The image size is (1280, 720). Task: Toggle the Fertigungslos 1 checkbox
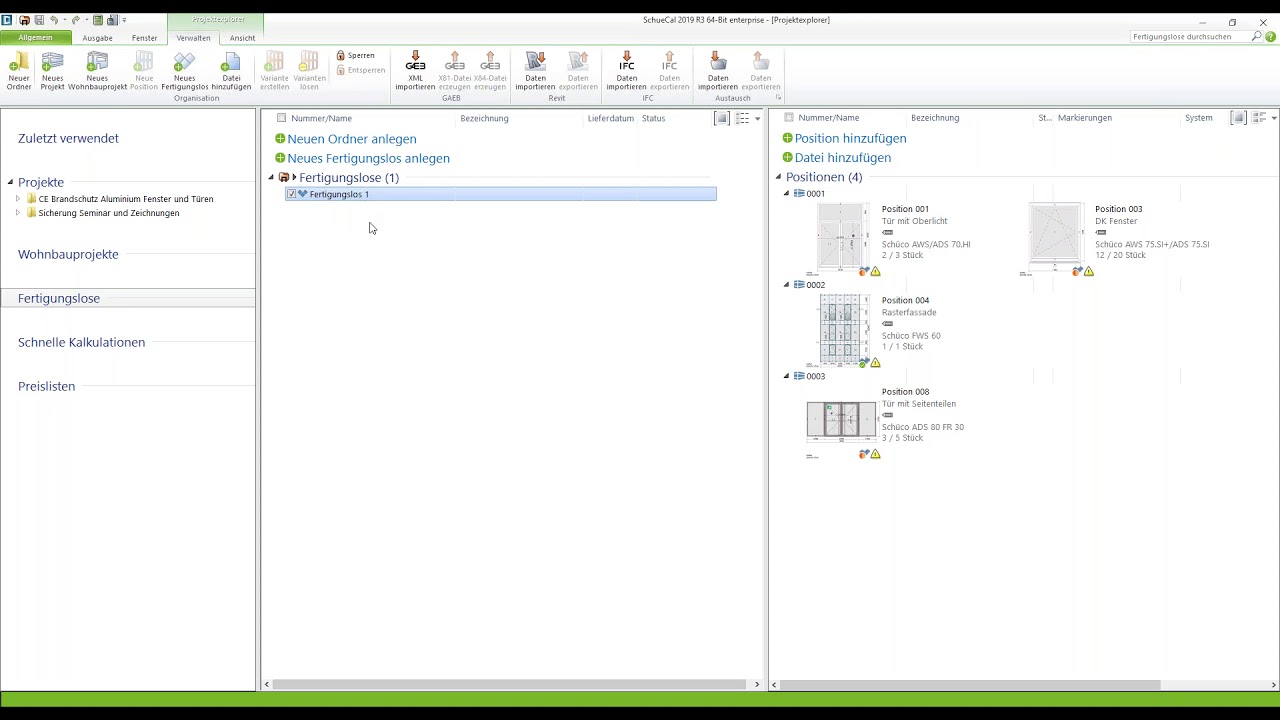click(x=291, y=194)
